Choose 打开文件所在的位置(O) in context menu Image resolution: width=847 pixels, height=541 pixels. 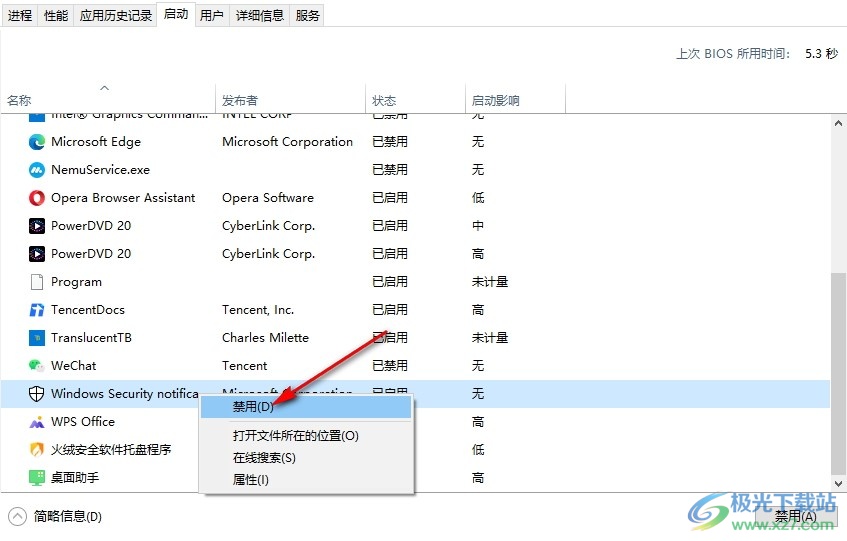pyautogui.click(x=295, y=436)
